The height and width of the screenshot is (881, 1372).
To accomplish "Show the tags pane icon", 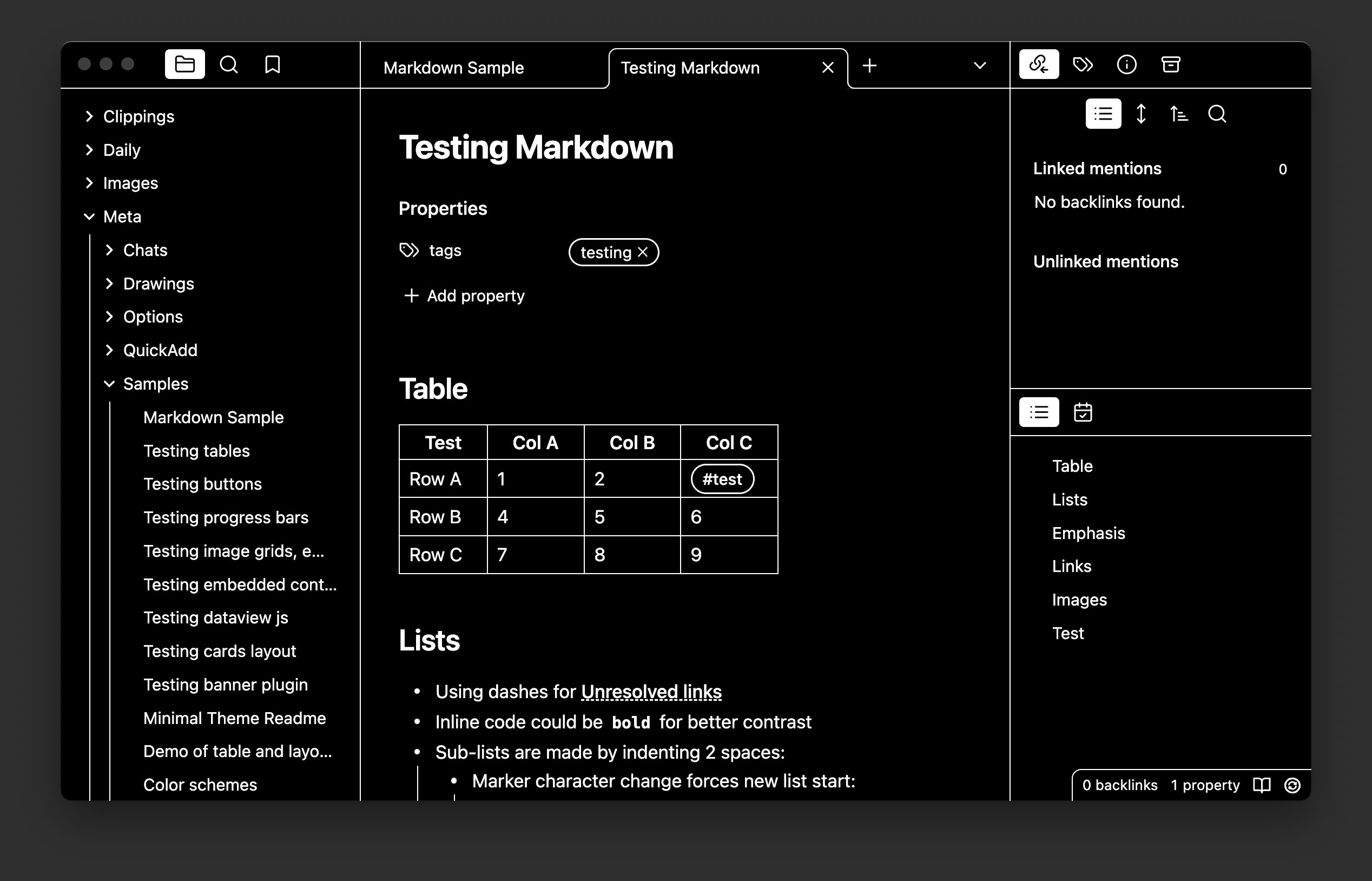I will pyautogui.click(x=1083, y=64).
